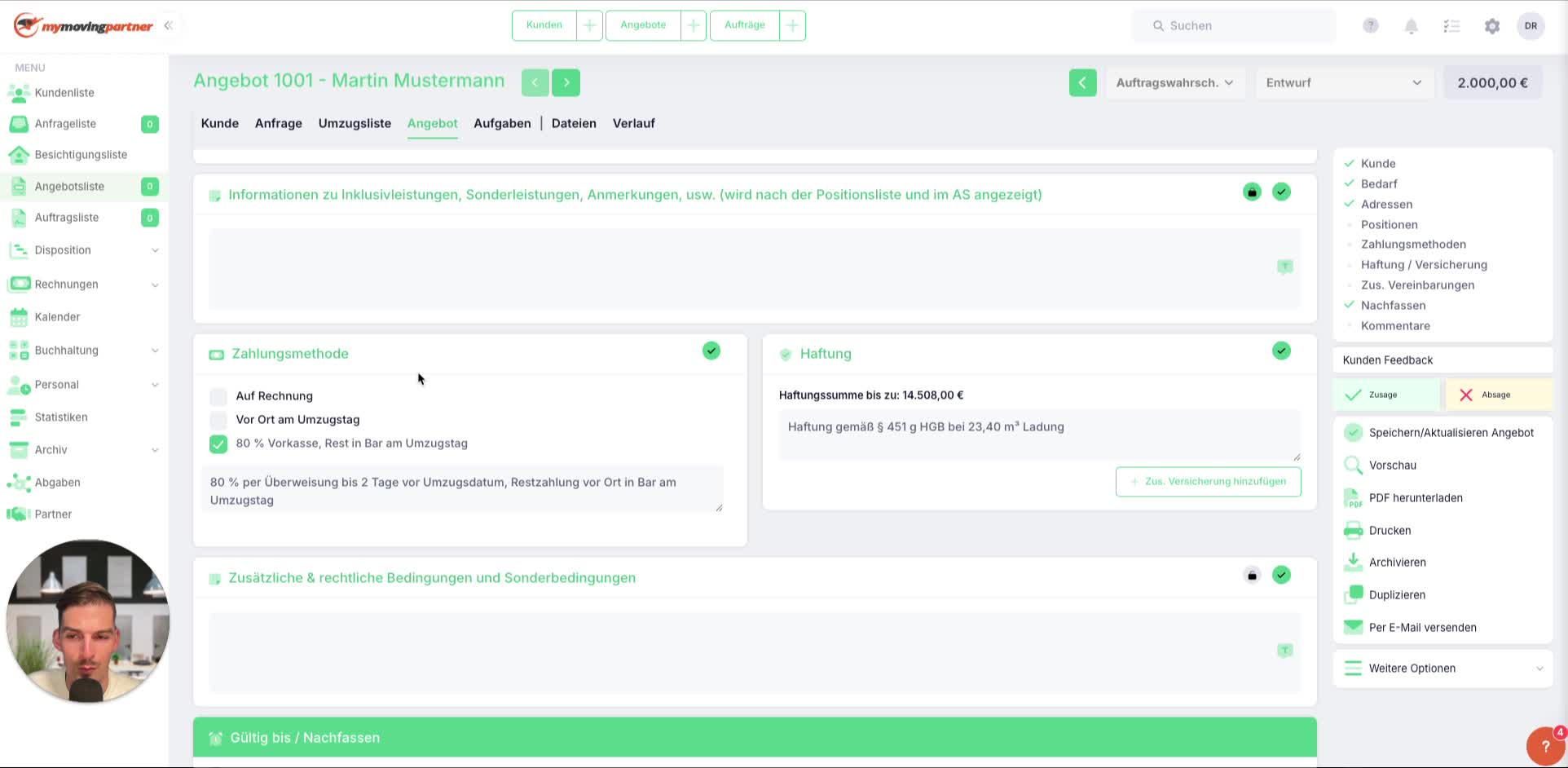Click the Kunden button in top bar
1568x768 pixels.
(x=544, y=25)
